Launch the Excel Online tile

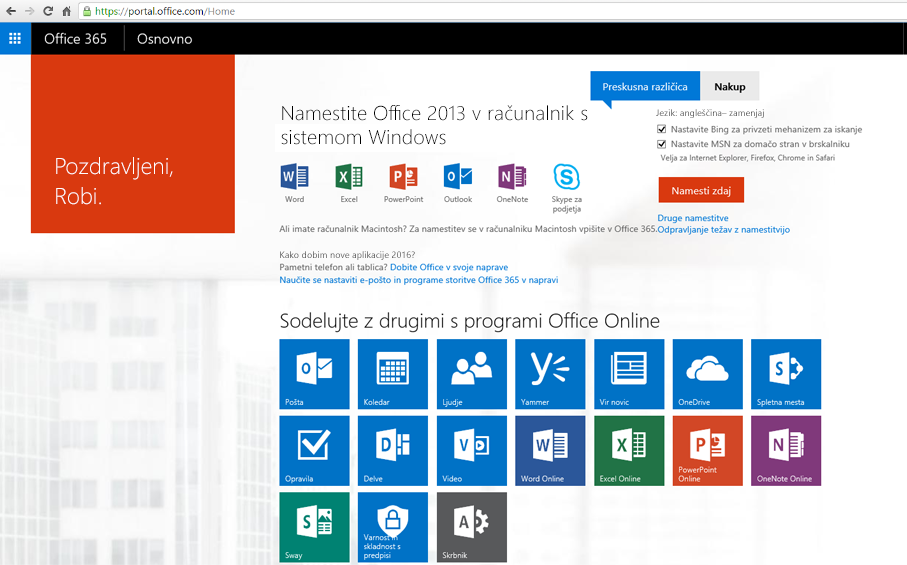(629, 450)
